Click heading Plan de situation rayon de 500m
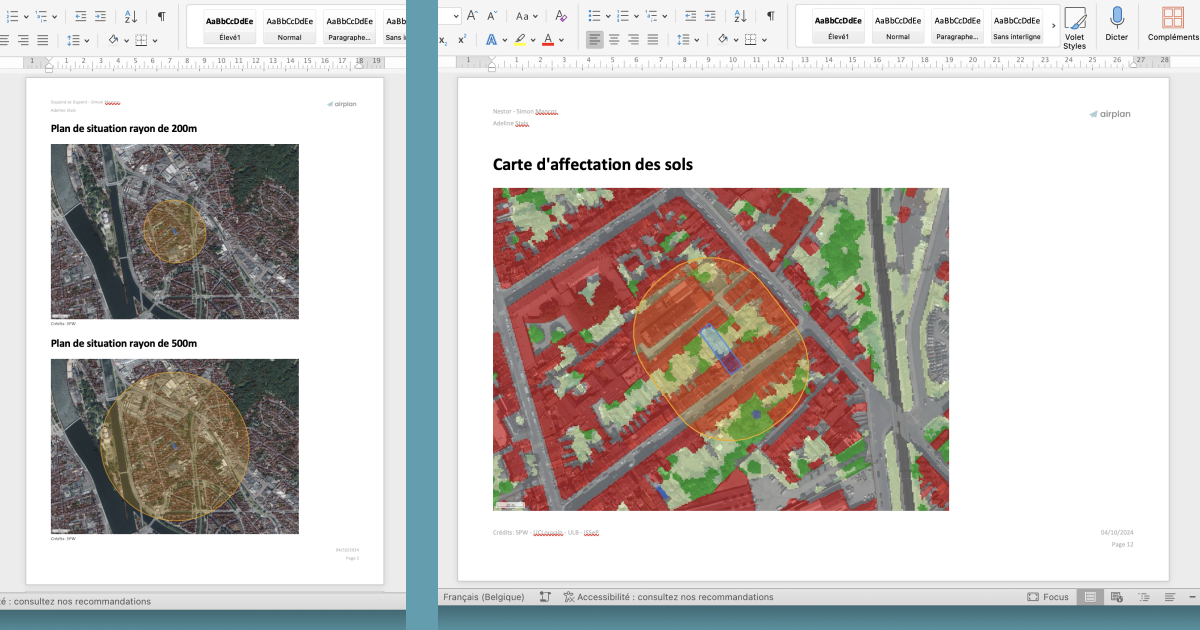 coord(124,343)
